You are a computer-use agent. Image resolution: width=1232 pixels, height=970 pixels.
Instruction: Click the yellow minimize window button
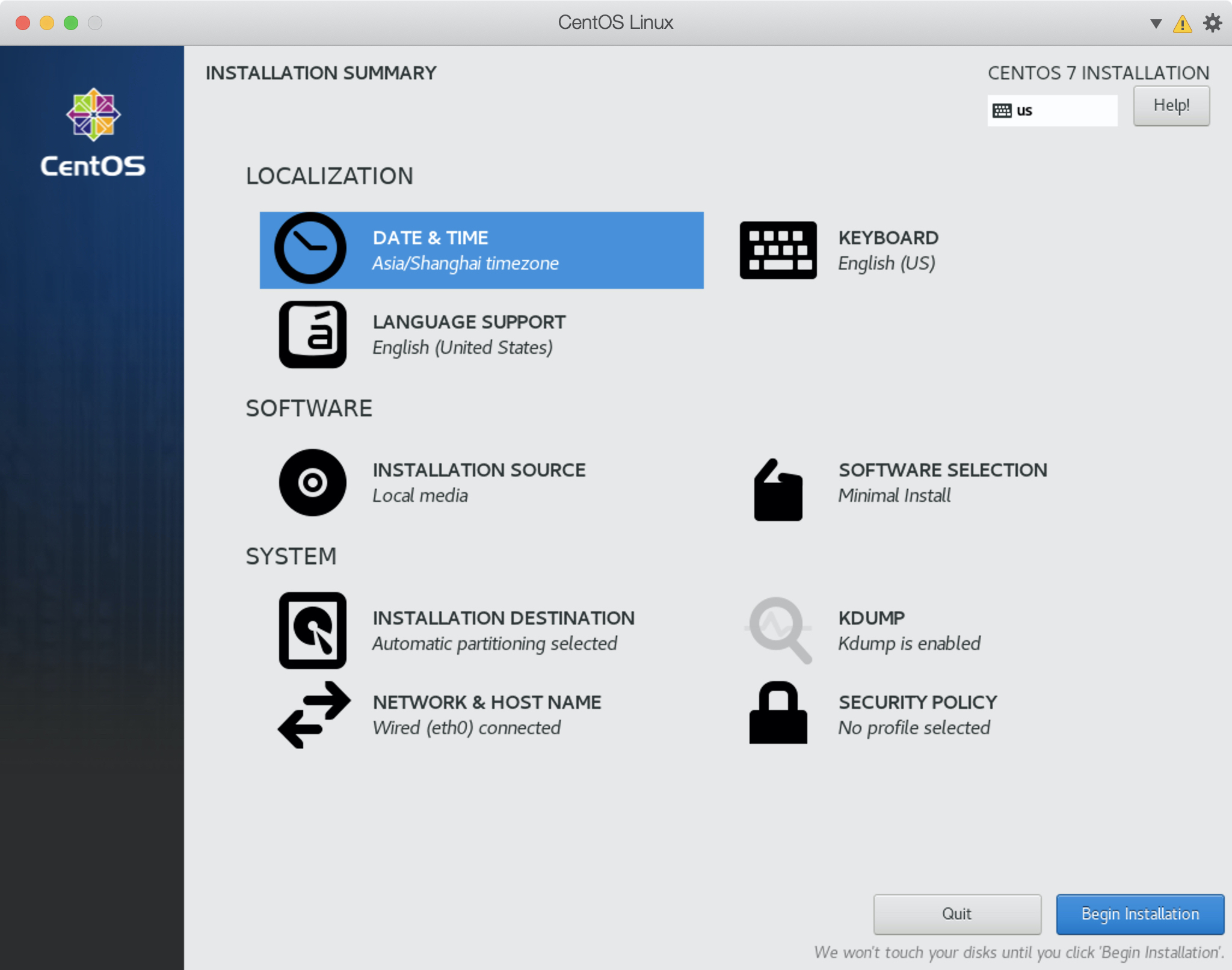(47, 23)
